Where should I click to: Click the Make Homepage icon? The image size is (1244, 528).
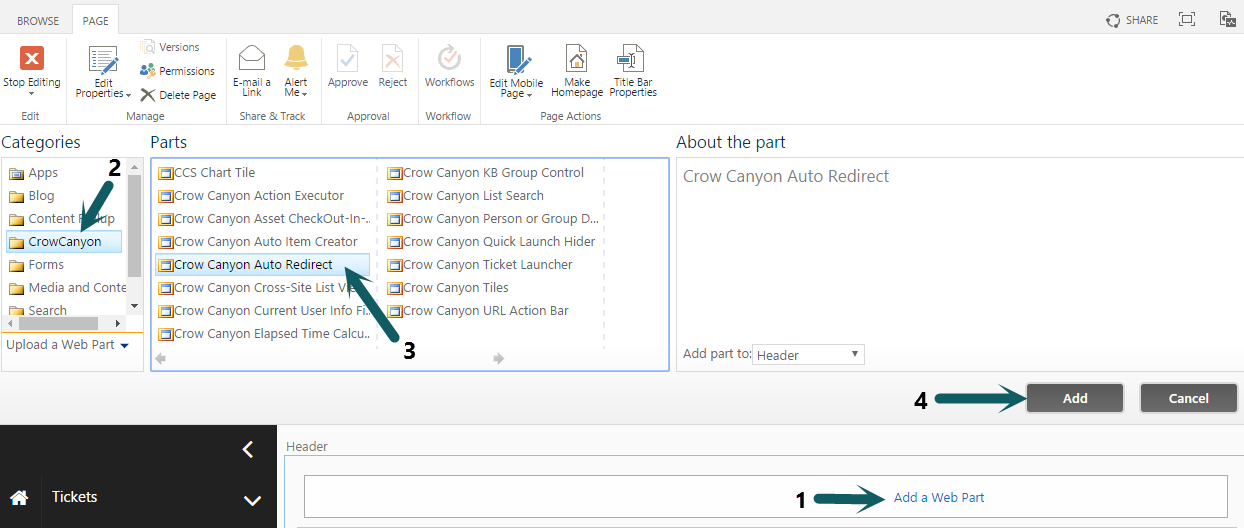[576, 59]
